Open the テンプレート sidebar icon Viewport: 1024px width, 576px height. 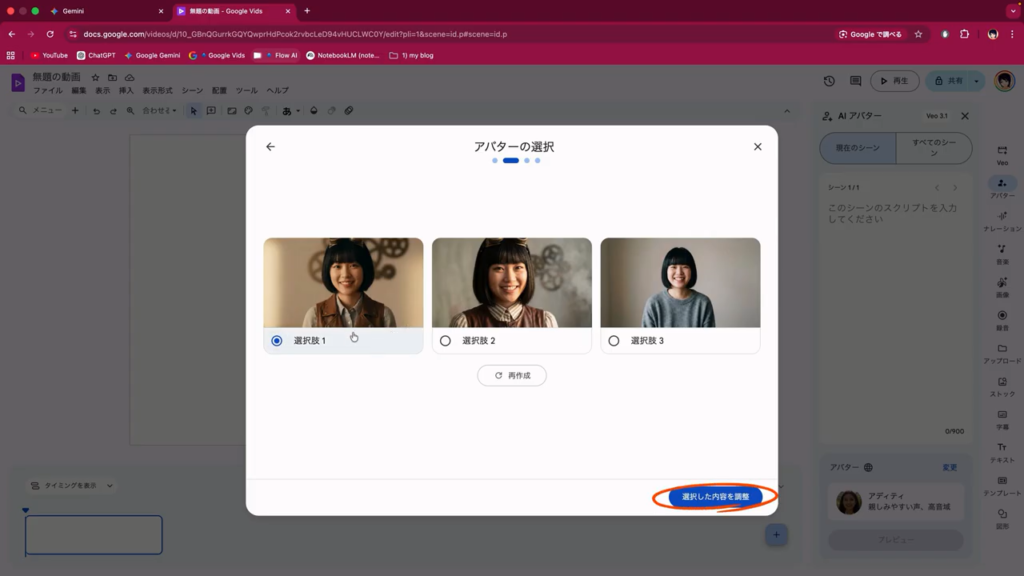pos(1002,483)
